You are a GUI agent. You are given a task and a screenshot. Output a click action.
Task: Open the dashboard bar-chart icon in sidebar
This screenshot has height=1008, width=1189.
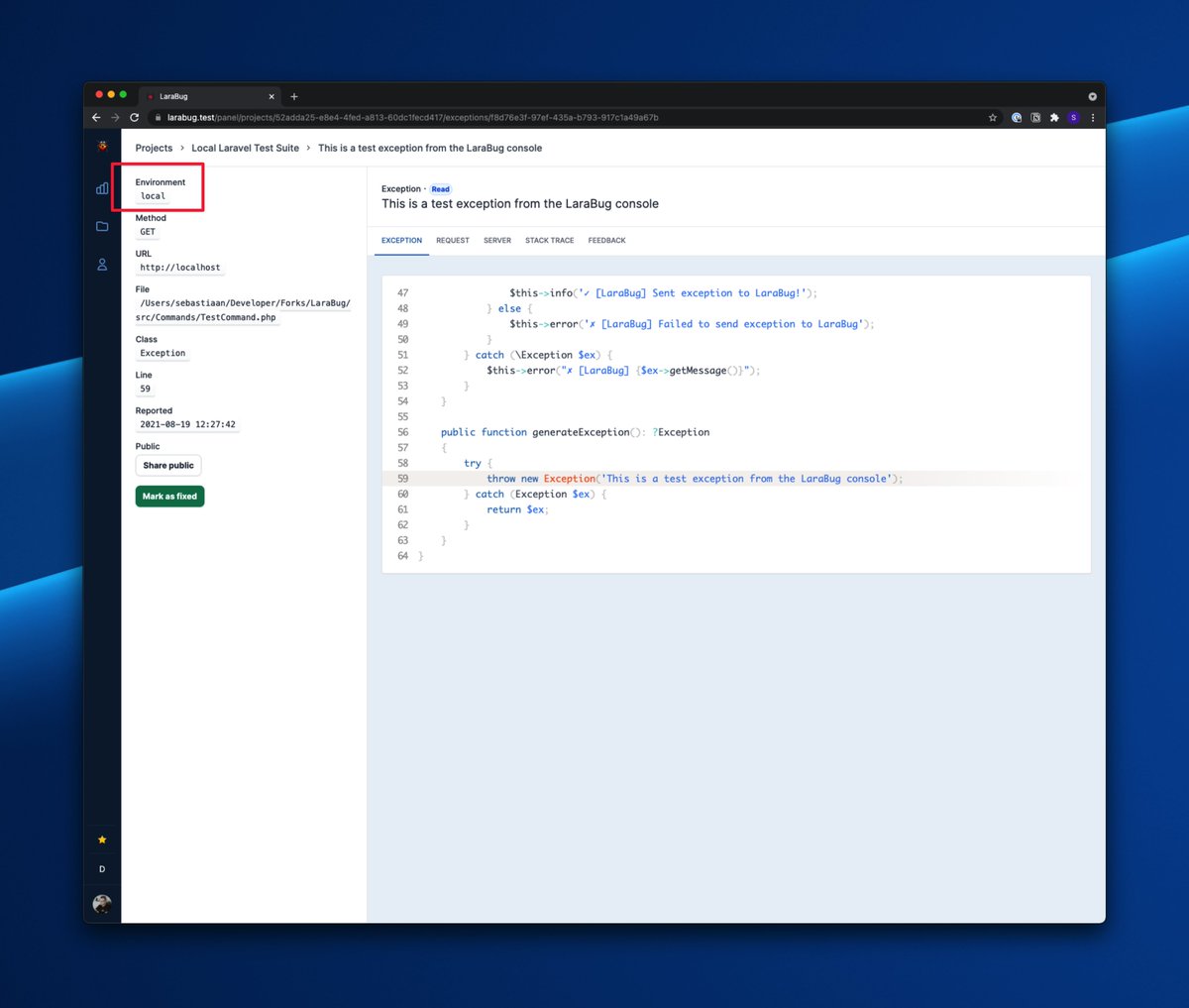(x=102, y=187)
